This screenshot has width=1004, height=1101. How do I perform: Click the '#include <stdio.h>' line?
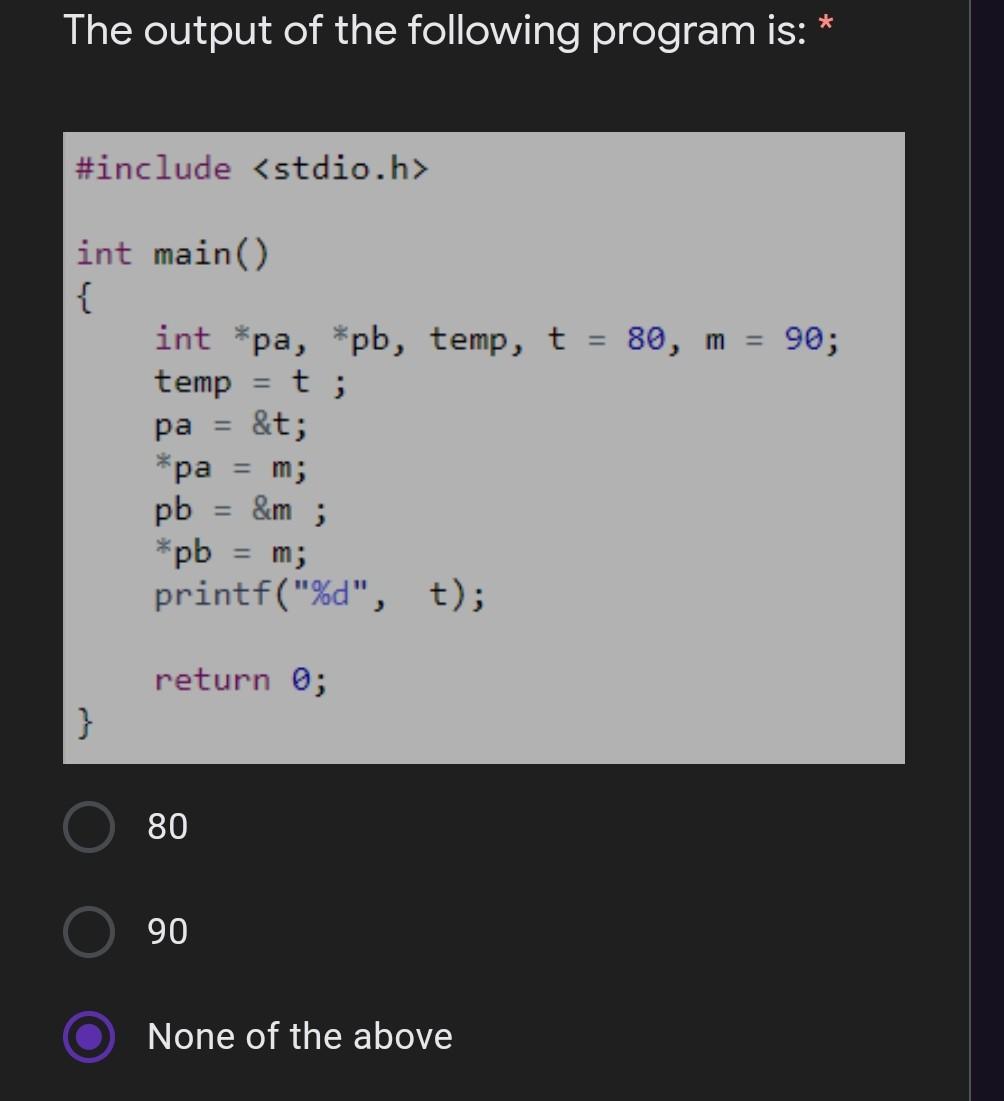pos(250,168)
